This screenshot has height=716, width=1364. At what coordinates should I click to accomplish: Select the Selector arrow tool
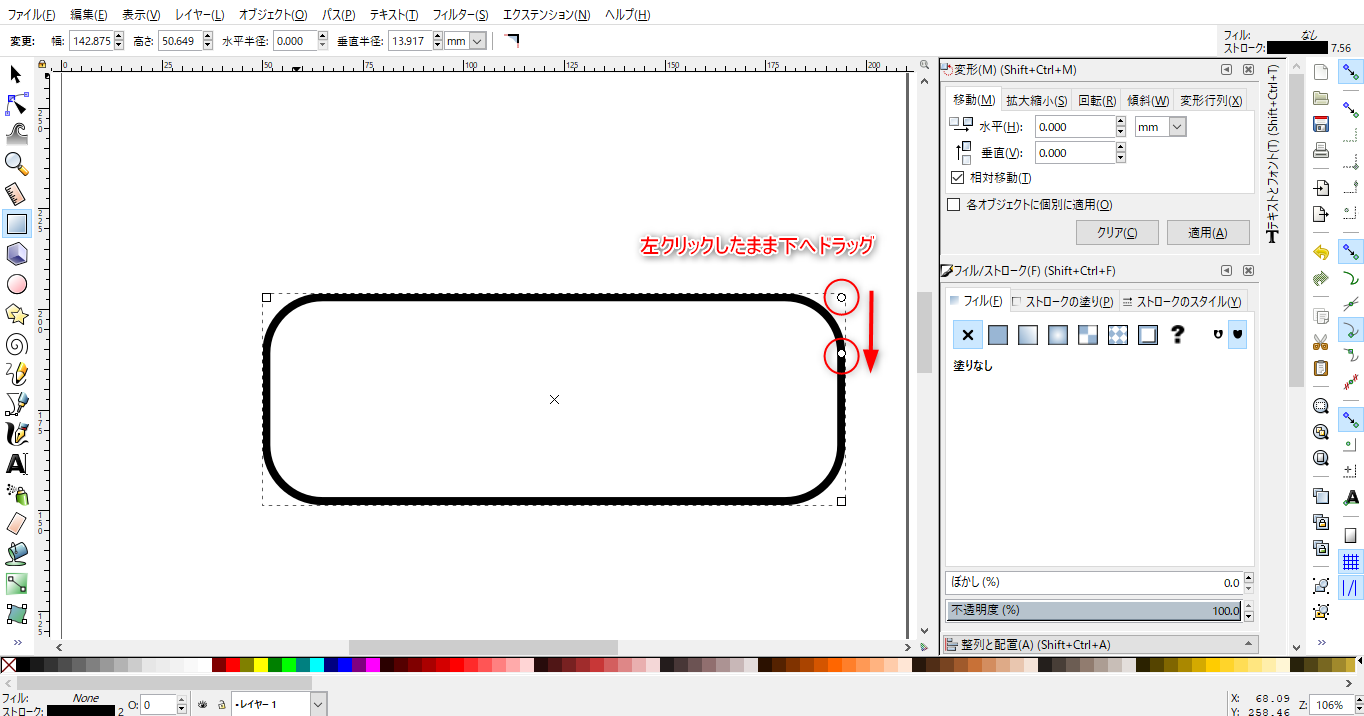(x=16, y=74)
